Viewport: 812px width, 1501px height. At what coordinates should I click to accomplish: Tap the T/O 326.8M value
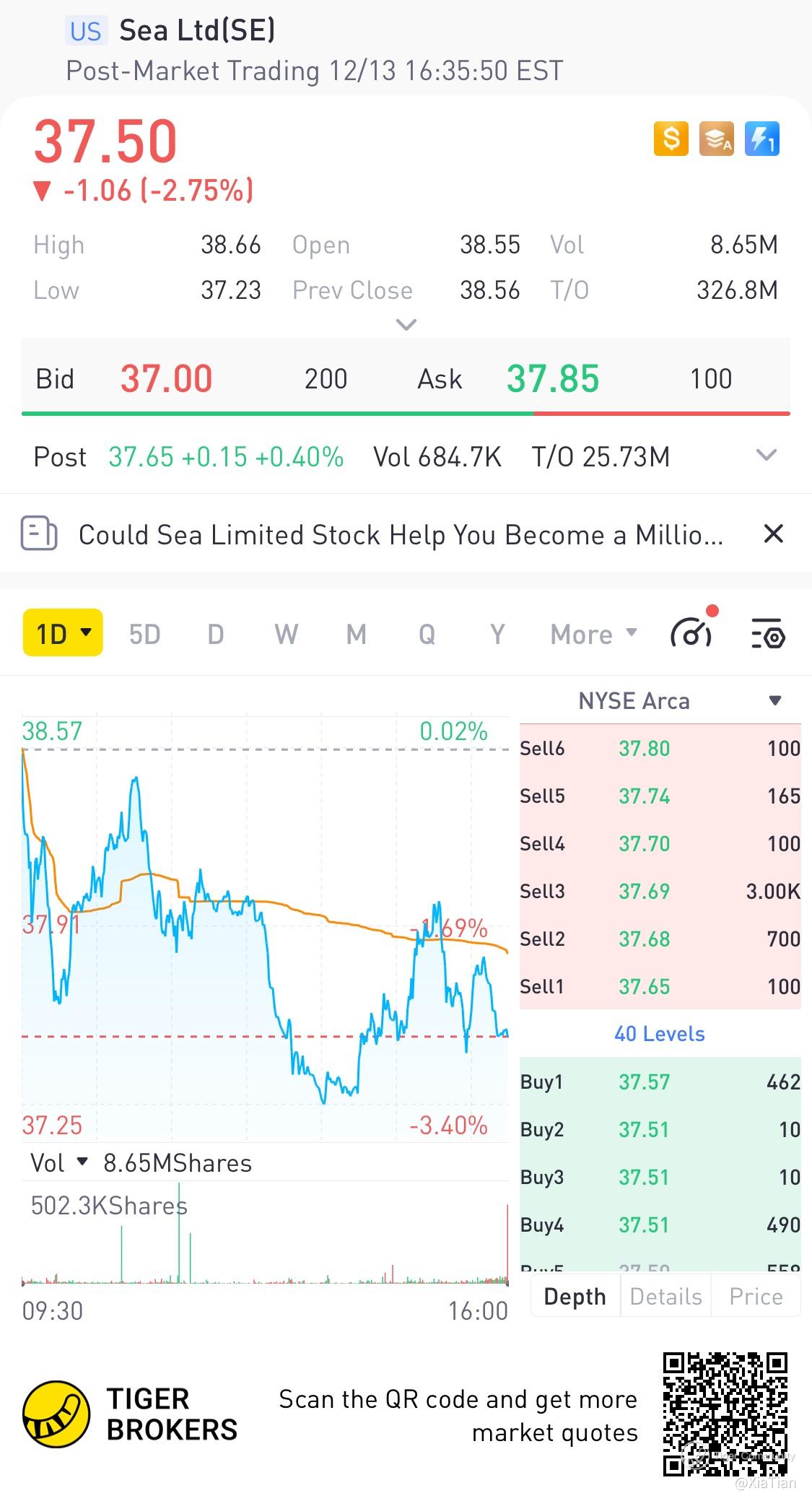click(x=737, y=290)
